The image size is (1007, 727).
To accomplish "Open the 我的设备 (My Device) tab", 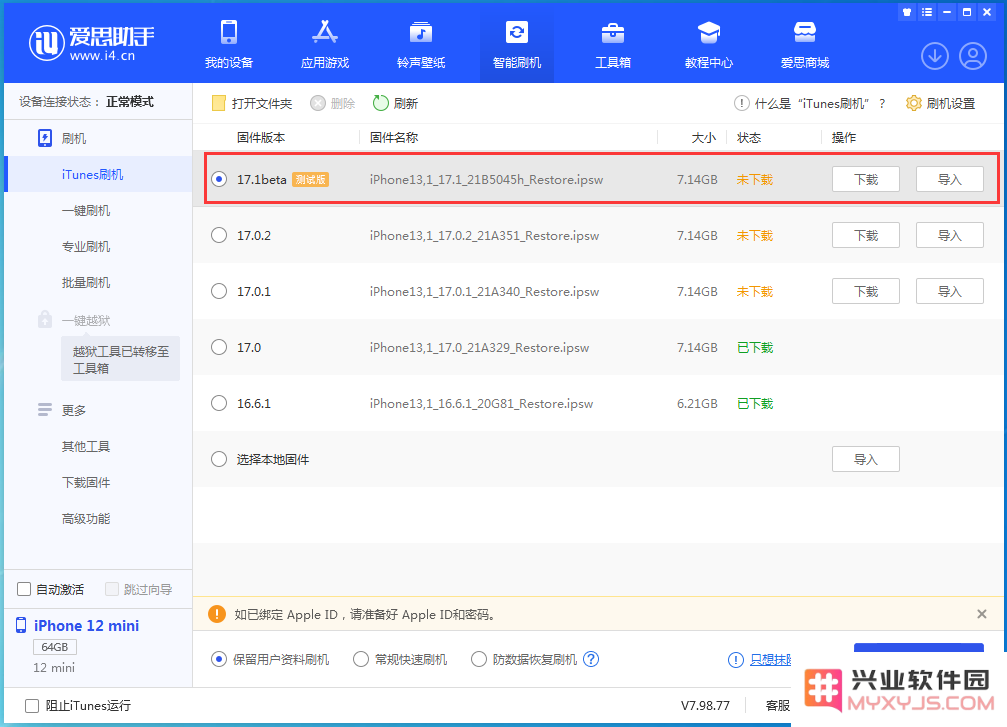I will pyautogui.click(x=229, y=44).
